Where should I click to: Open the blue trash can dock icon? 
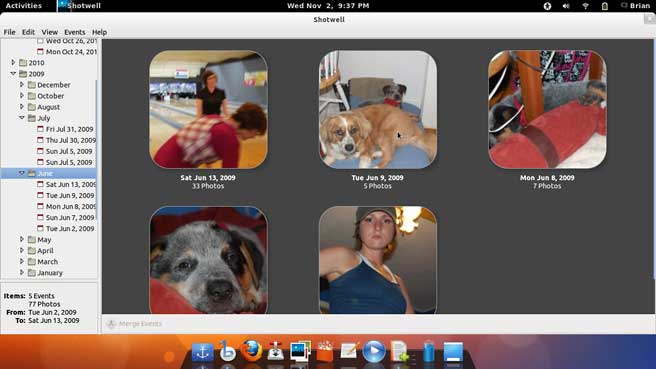[428, 351]
